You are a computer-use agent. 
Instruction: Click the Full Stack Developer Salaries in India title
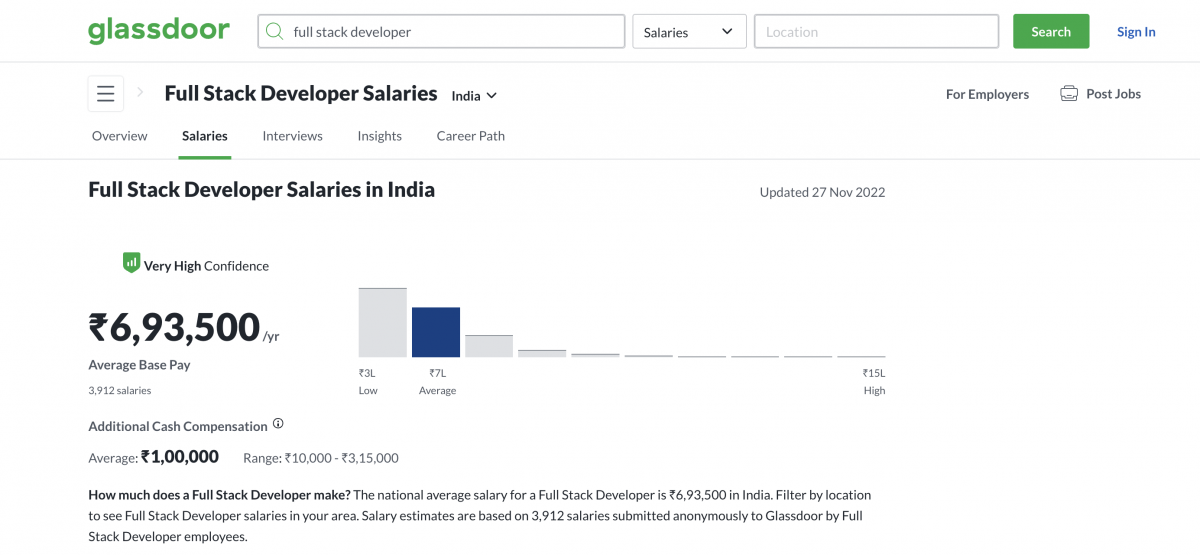(262, 190)
